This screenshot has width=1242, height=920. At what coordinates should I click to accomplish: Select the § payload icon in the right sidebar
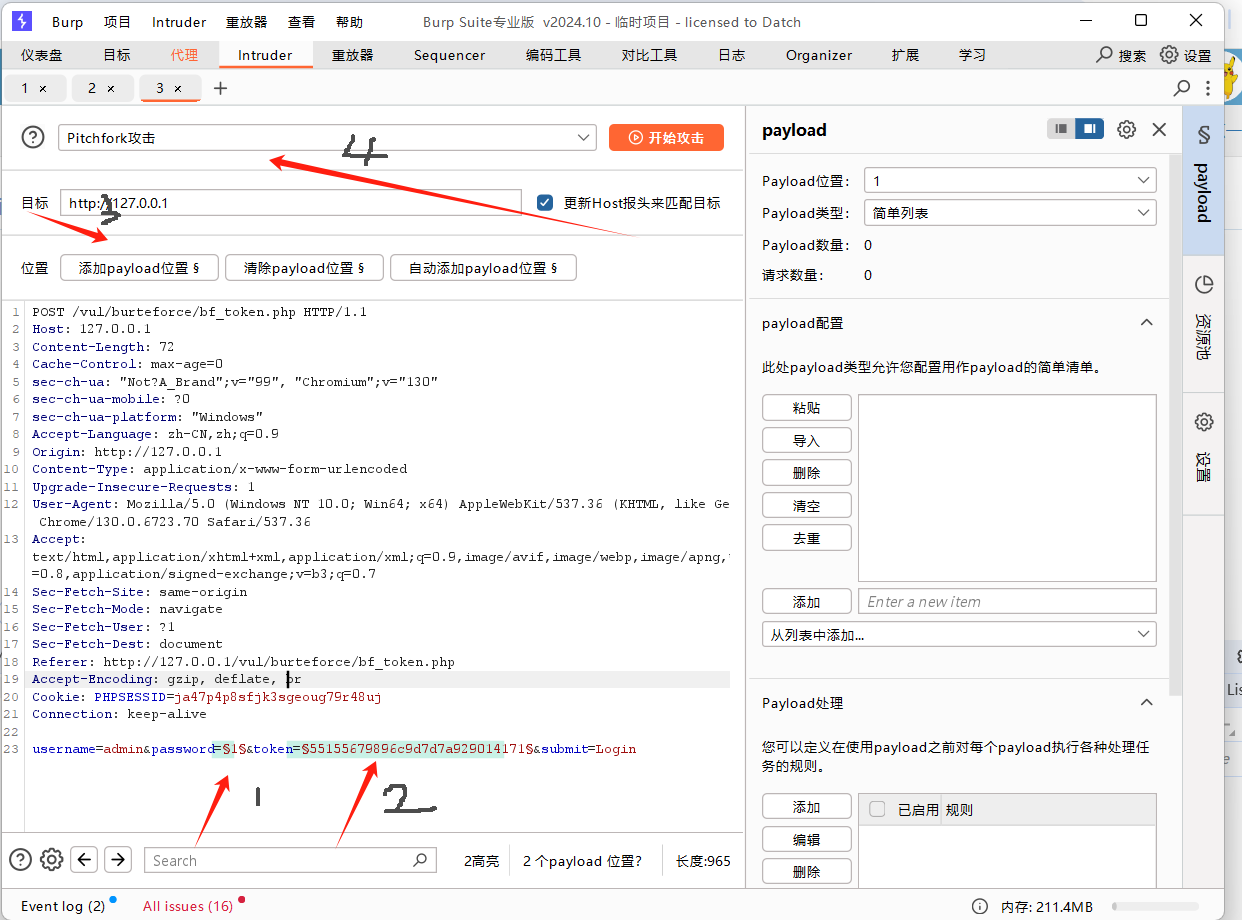[1204, 134]
